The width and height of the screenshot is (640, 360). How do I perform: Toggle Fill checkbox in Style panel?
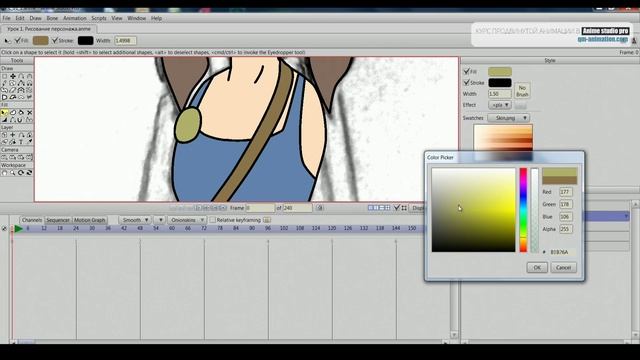(x=467, y=71)
